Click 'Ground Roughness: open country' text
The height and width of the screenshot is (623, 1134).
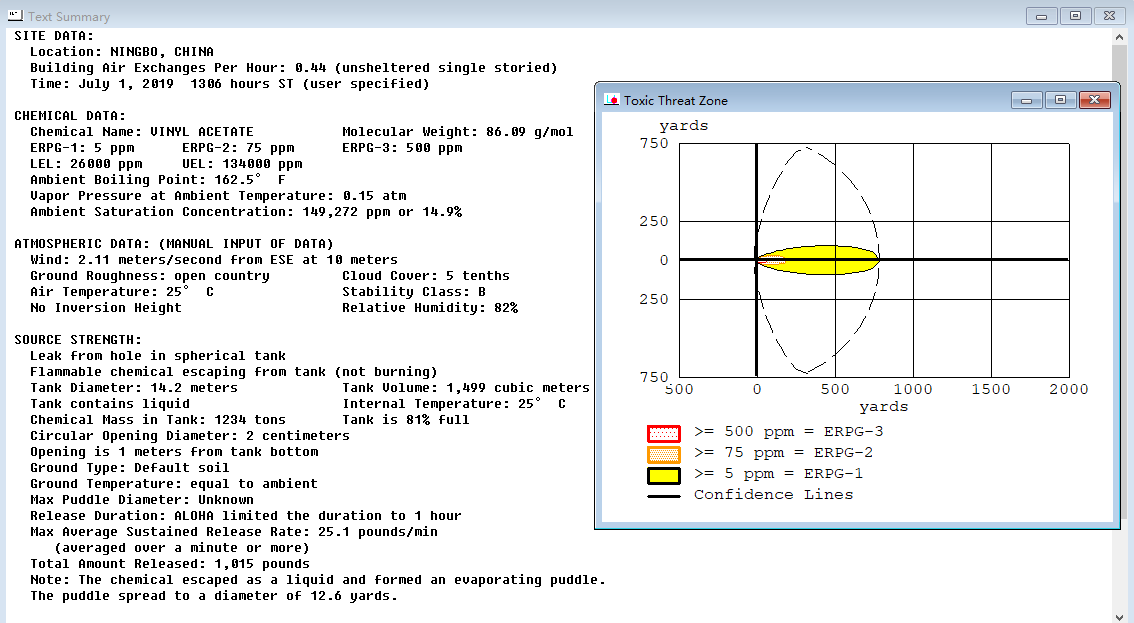pos(150,276)
